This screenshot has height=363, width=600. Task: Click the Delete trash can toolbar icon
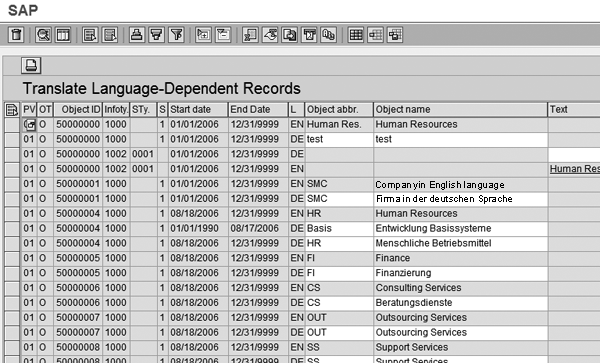point(16,35)
